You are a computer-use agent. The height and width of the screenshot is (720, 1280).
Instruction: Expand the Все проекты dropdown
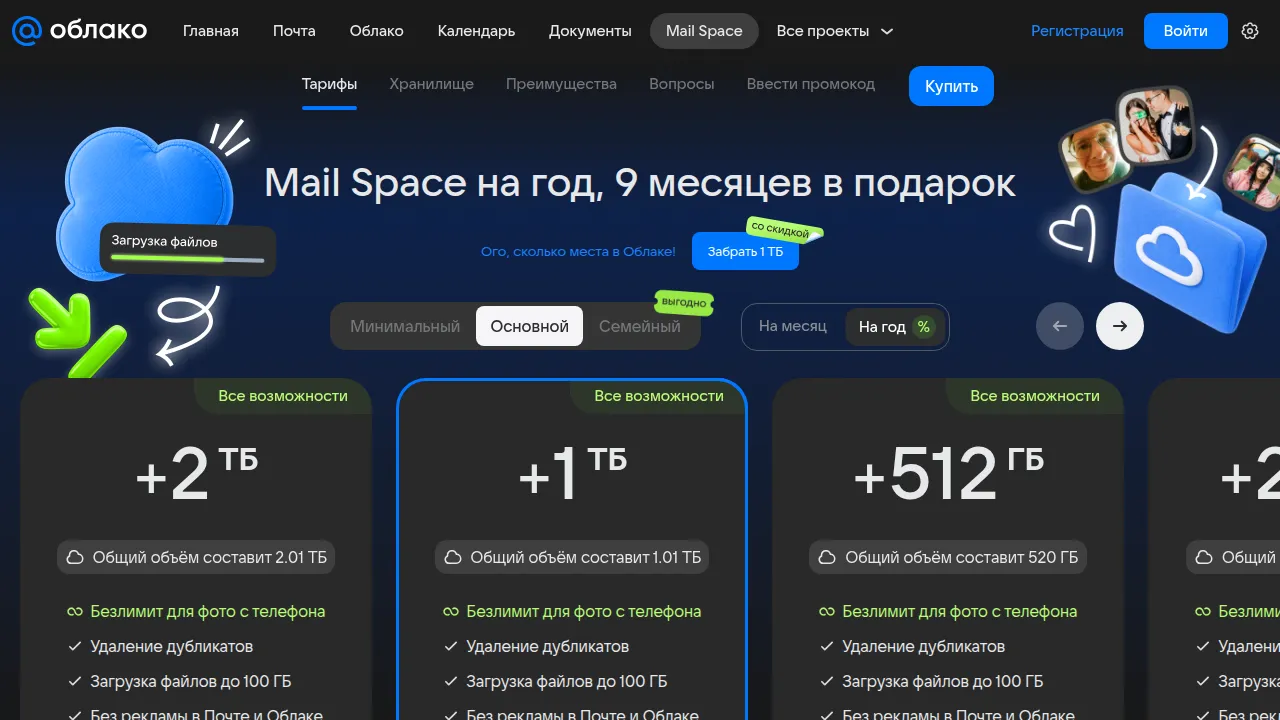coord(835,31)
